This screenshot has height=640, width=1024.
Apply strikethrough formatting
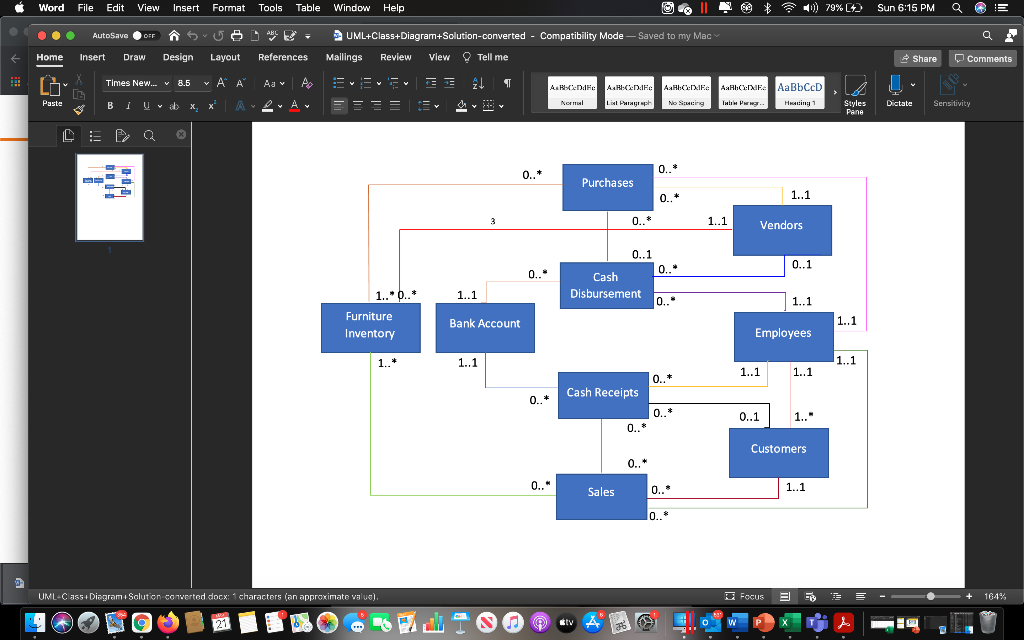pyautogui.click(x=172, y=105)
